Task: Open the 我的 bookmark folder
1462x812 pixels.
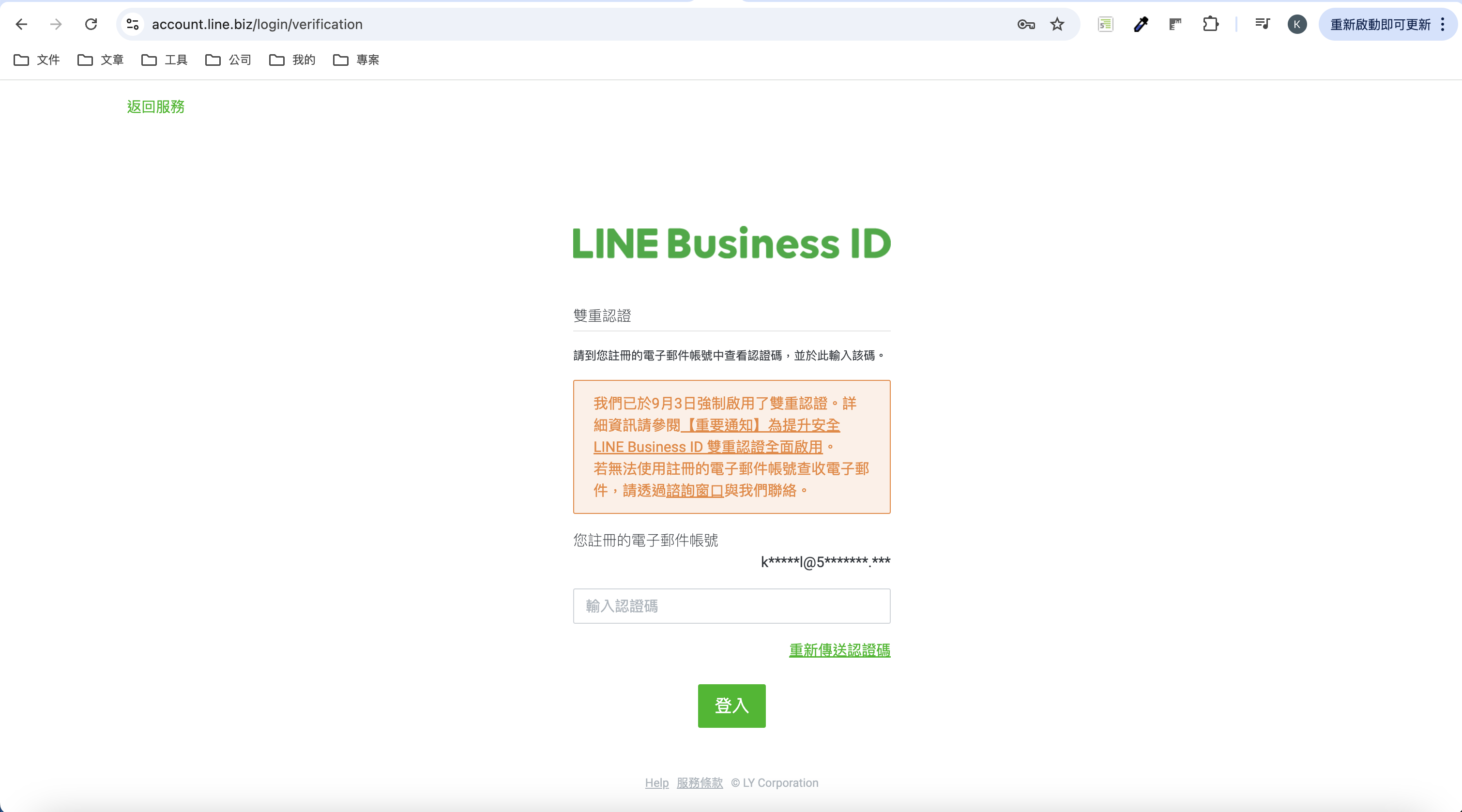Action: point(292,60)
